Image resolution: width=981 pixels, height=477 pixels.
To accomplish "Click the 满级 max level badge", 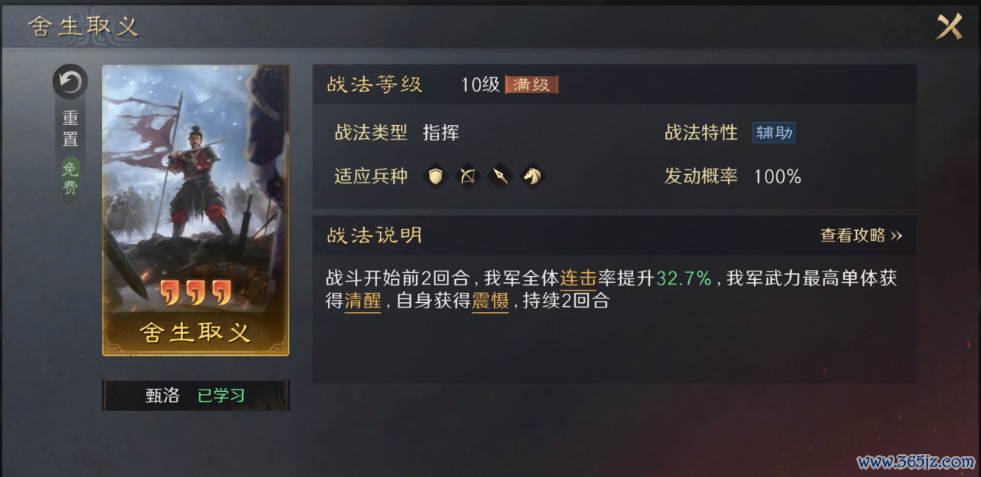I will pos(532,85).
